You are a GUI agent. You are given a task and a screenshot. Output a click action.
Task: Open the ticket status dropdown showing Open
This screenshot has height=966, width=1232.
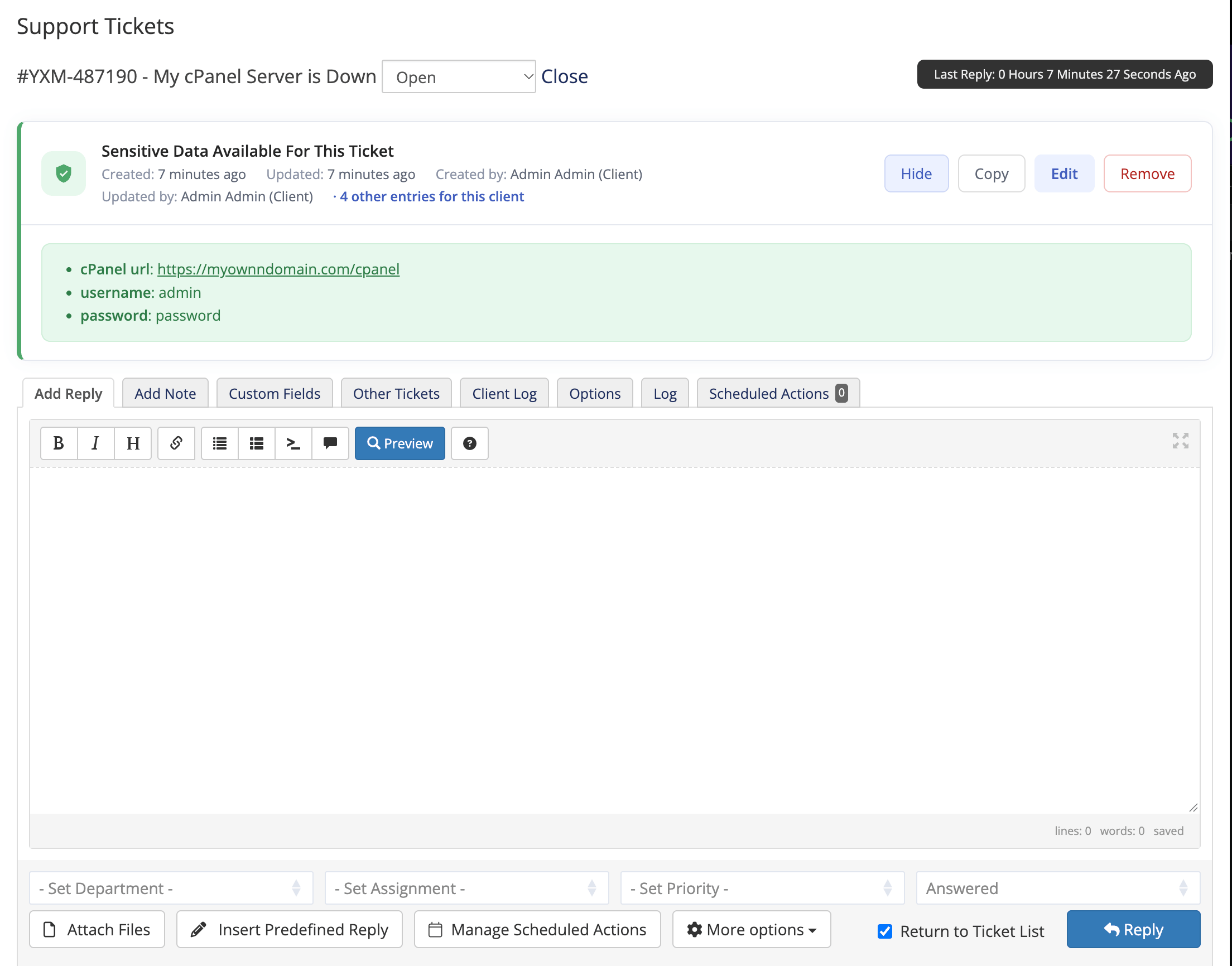[459, 76]
